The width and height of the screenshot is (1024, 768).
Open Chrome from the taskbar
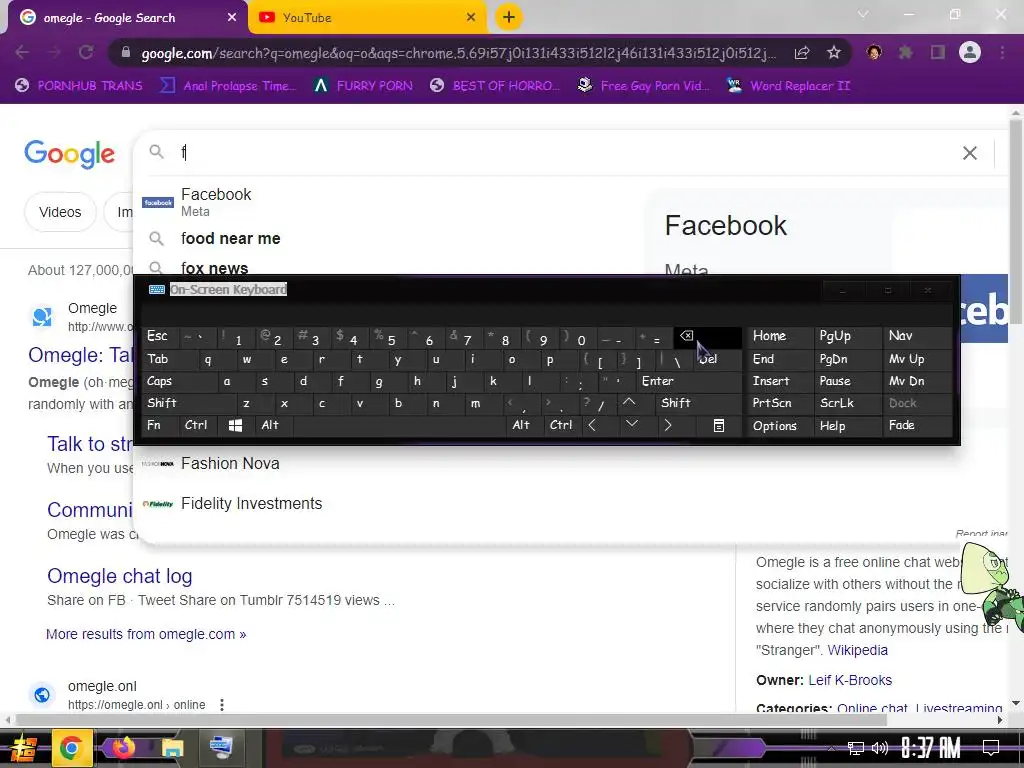[71, 747]
